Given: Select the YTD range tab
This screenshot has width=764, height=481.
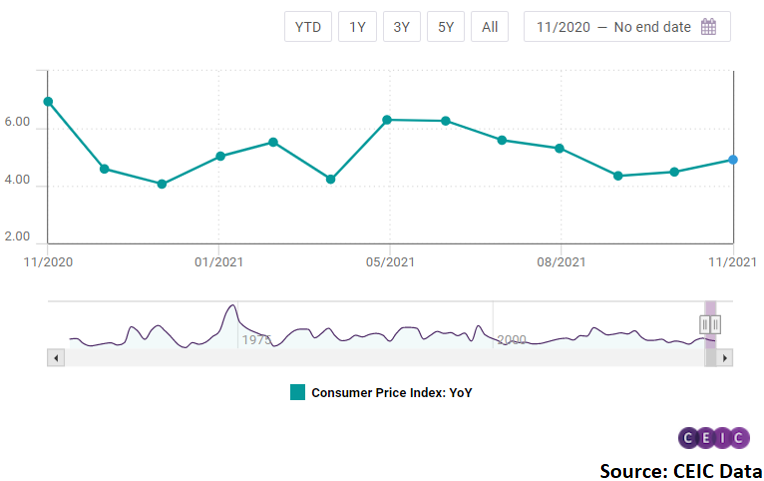Looking at the screenshot, I should pos(308,27).
